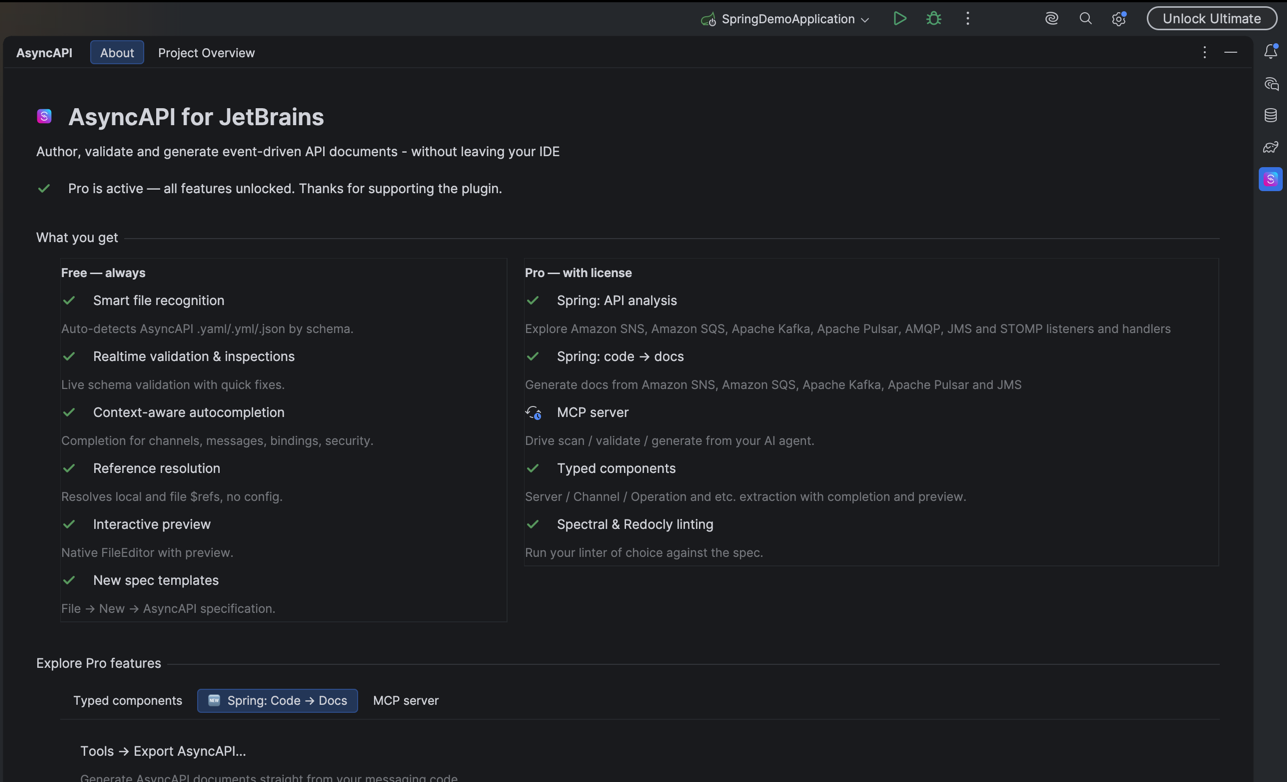Click the What you get section title
Screen dimensions: 1287x782
tap(77, 237)
